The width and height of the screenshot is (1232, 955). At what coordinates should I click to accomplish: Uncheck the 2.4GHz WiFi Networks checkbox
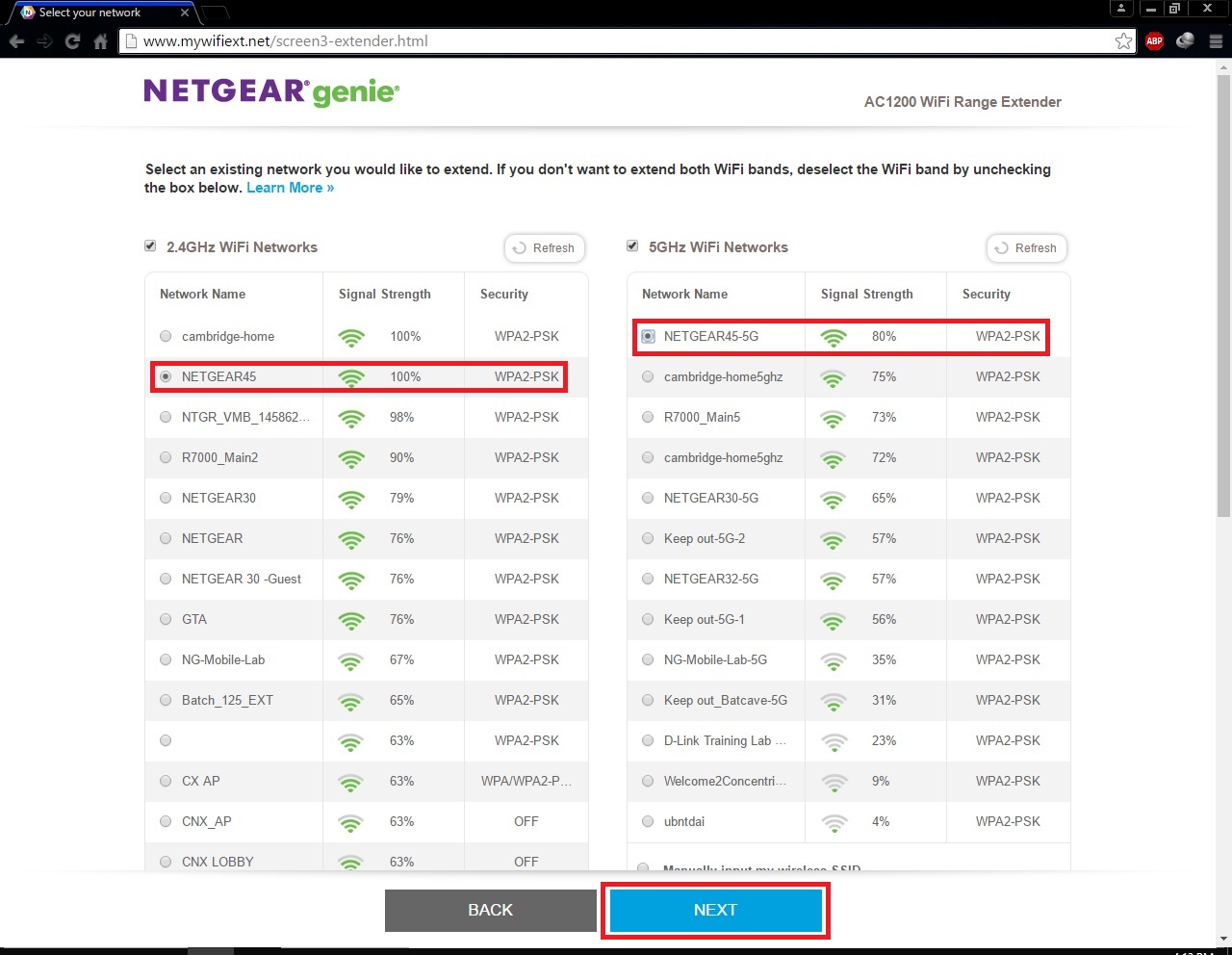click(x=150, y=245)
